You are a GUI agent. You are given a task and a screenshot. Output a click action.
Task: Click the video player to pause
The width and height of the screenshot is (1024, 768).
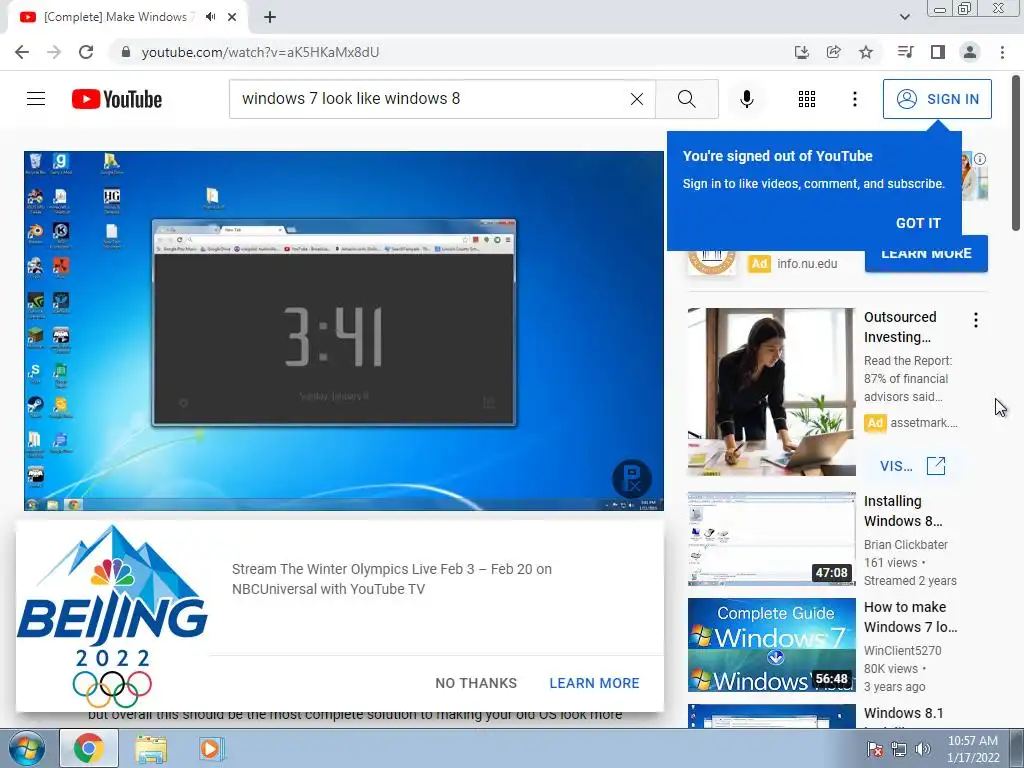tap(344, 331)
